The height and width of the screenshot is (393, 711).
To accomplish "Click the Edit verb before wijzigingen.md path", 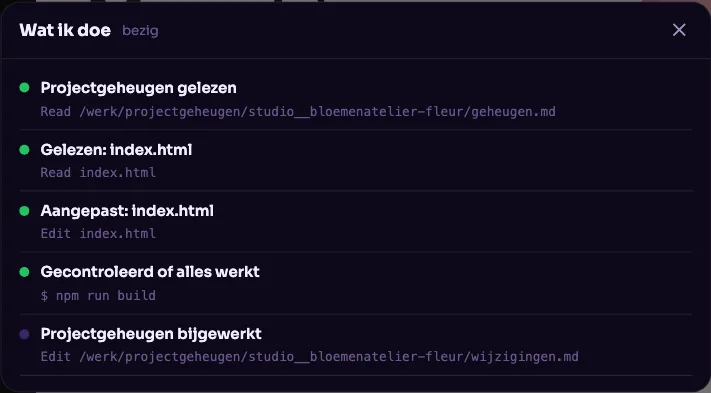I will tap(55, 357).
